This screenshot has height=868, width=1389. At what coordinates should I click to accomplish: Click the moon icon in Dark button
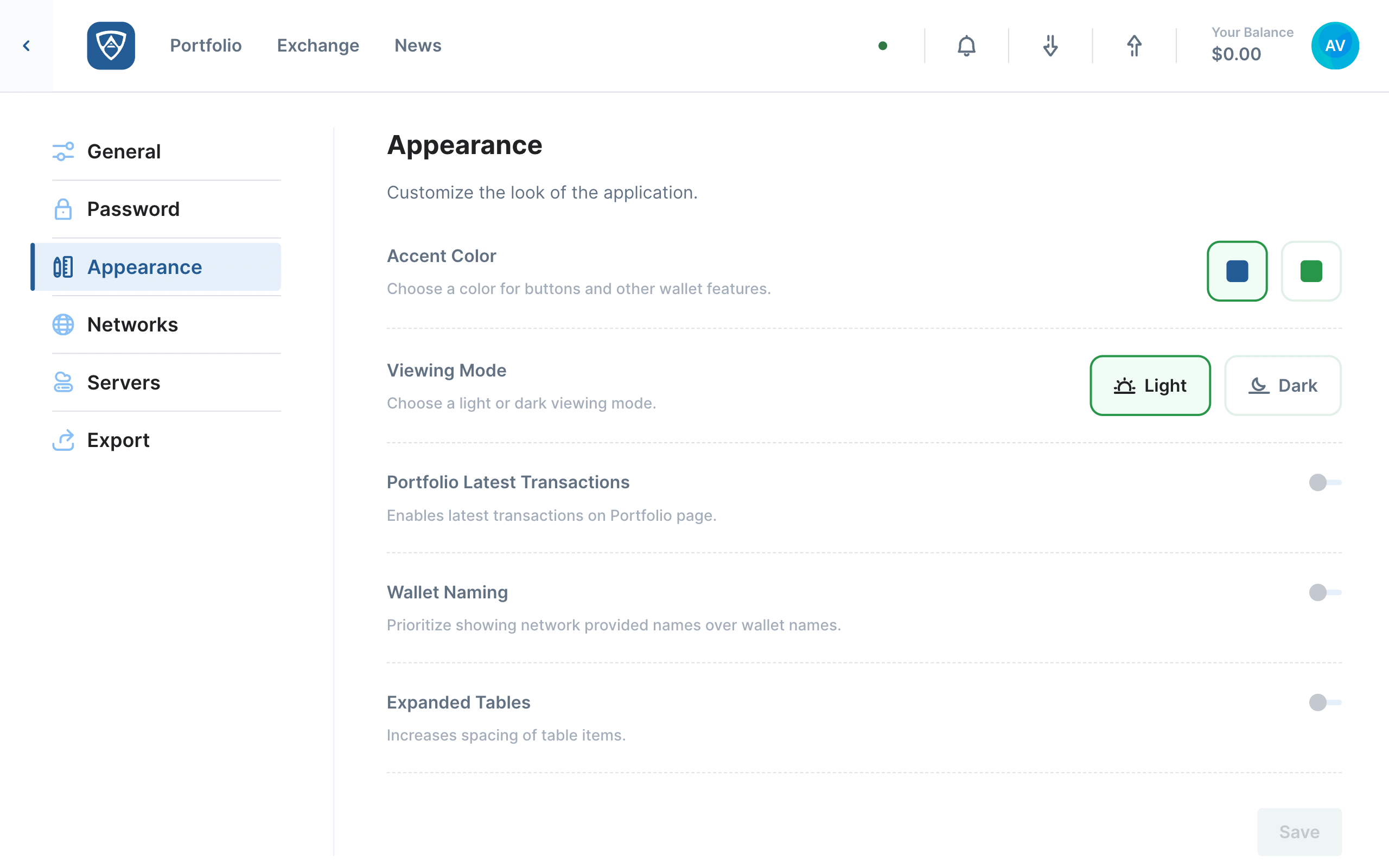(1258, 386)
